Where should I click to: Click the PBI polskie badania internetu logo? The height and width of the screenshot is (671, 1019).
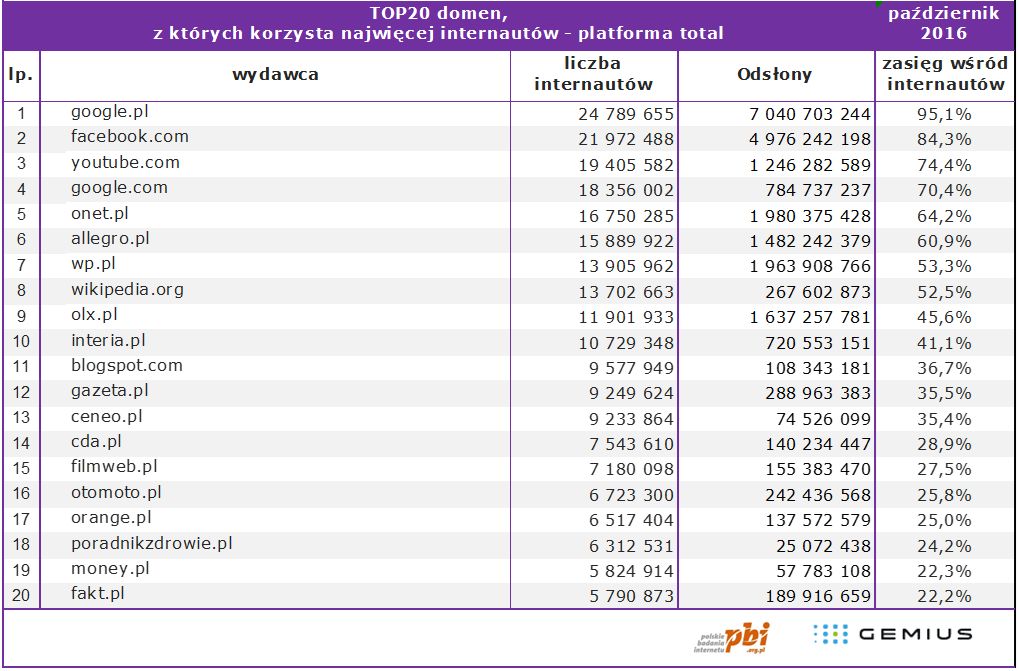732,638
